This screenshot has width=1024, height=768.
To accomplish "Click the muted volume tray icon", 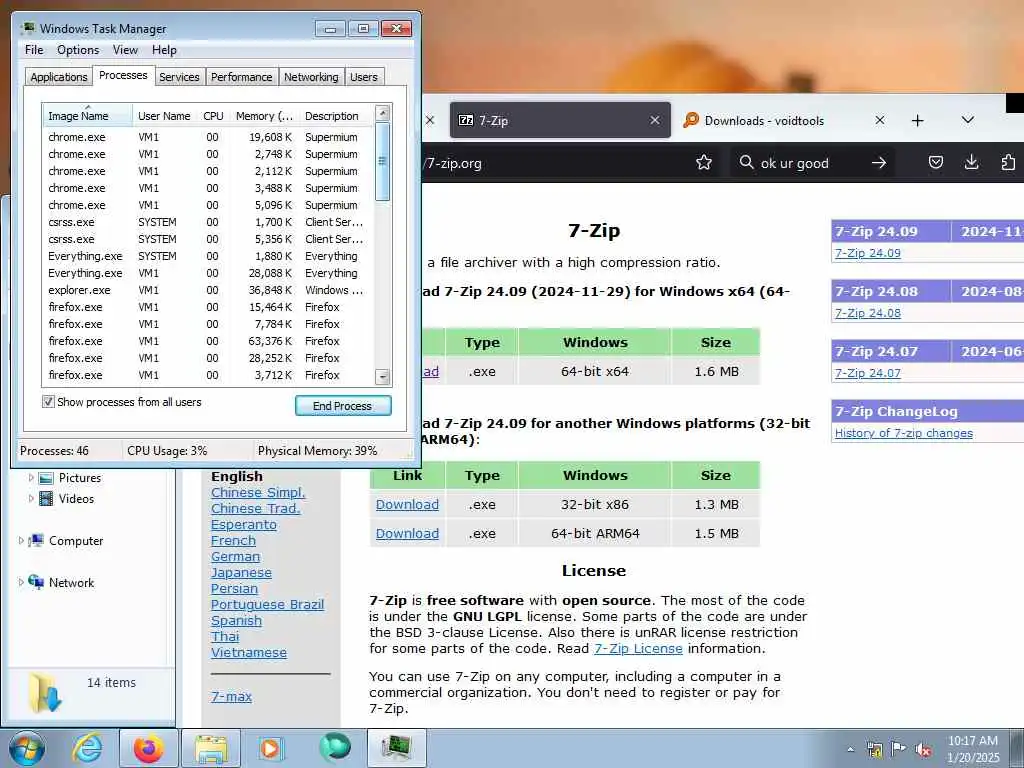I will pos(923,750).
